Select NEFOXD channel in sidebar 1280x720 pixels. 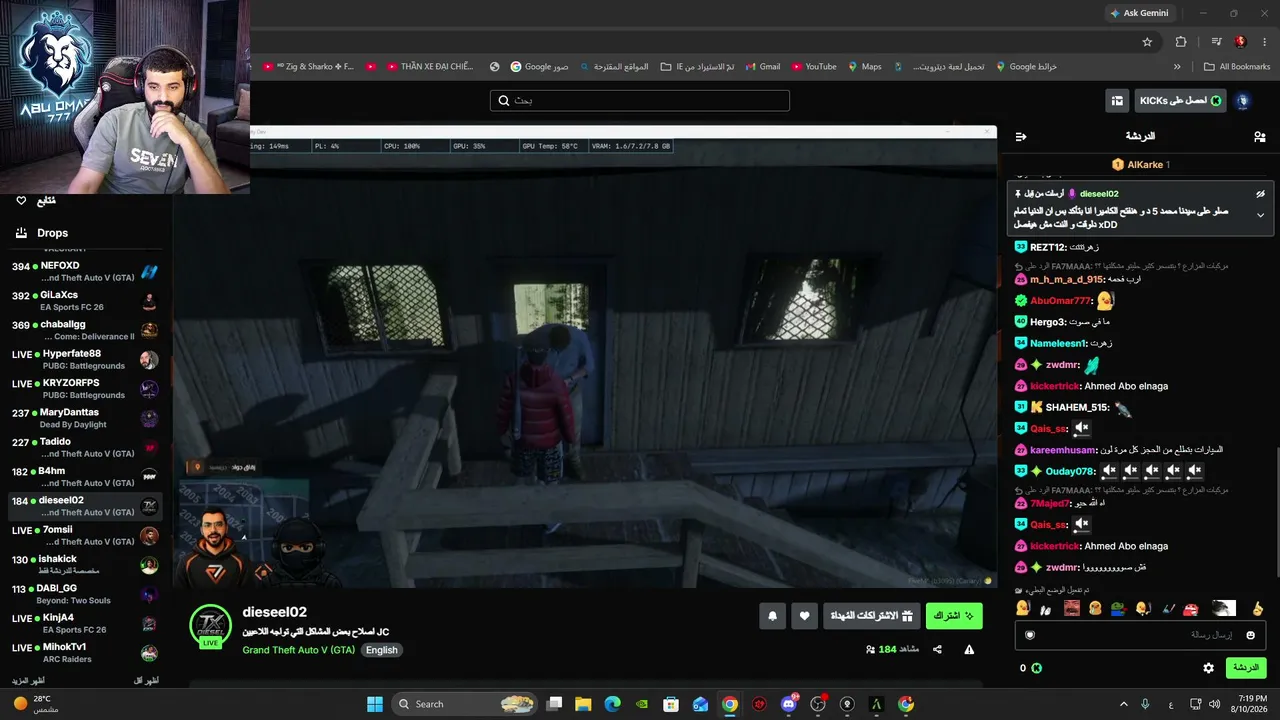coord(84,272)
